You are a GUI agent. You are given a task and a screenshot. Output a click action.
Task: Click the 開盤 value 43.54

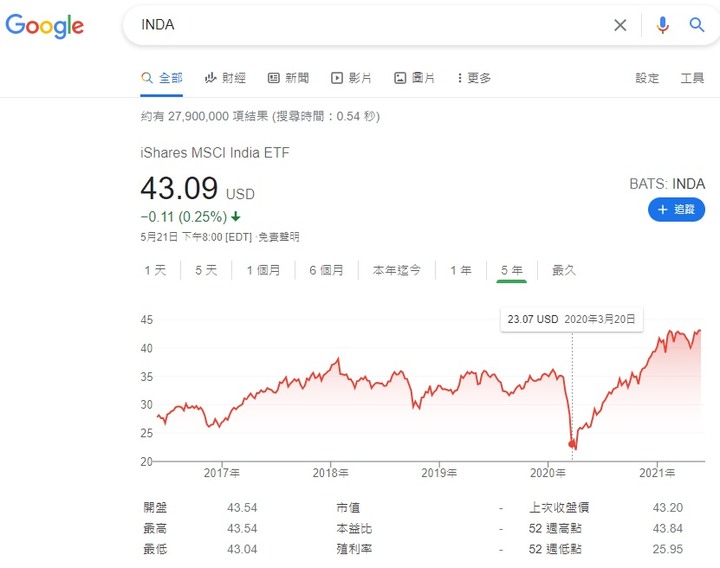point(242,508)
